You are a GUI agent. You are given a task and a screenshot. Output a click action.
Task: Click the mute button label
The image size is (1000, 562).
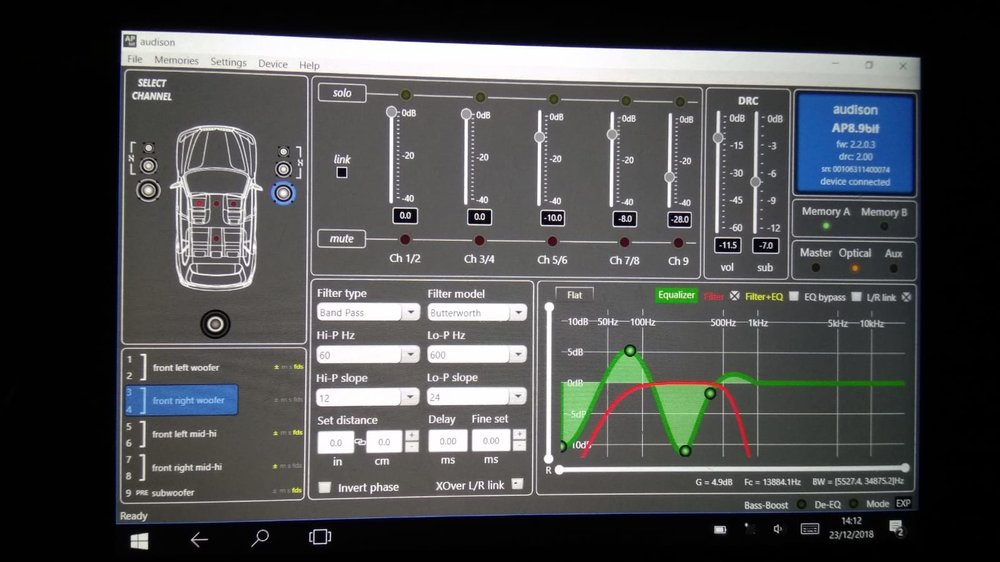pos(341,239)
